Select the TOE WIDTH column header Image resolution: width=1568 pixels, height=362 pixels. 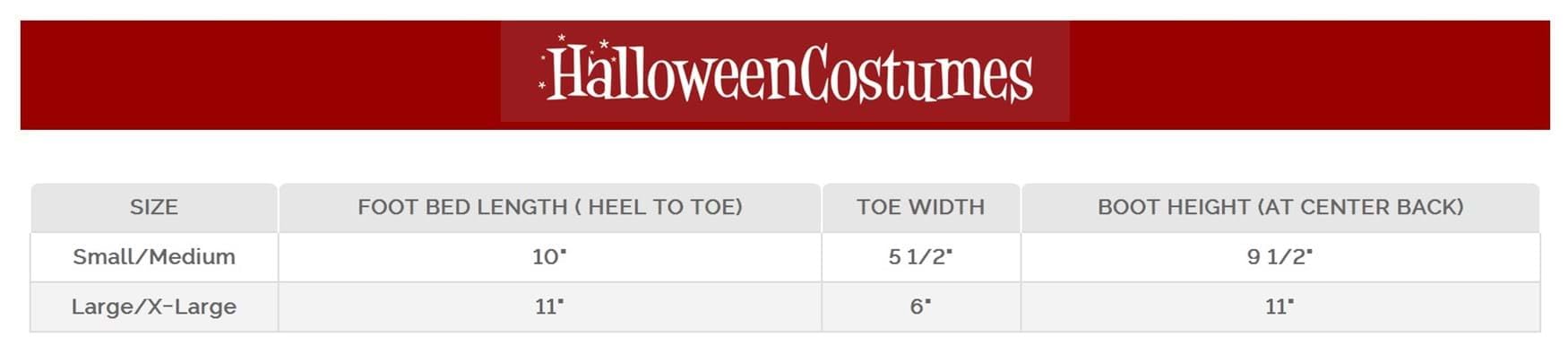(x=920, y=207)
